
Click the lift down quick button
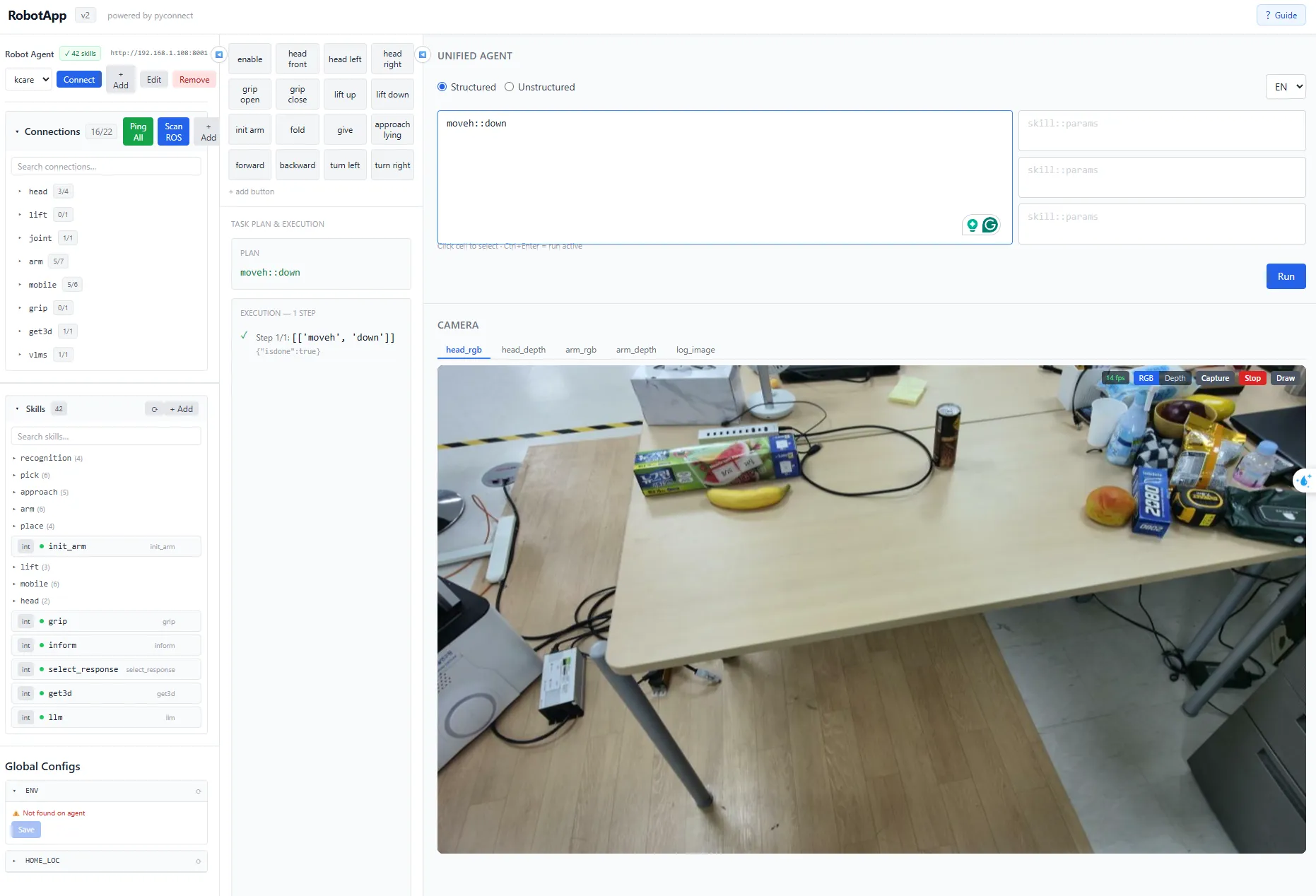coord(392,95)
